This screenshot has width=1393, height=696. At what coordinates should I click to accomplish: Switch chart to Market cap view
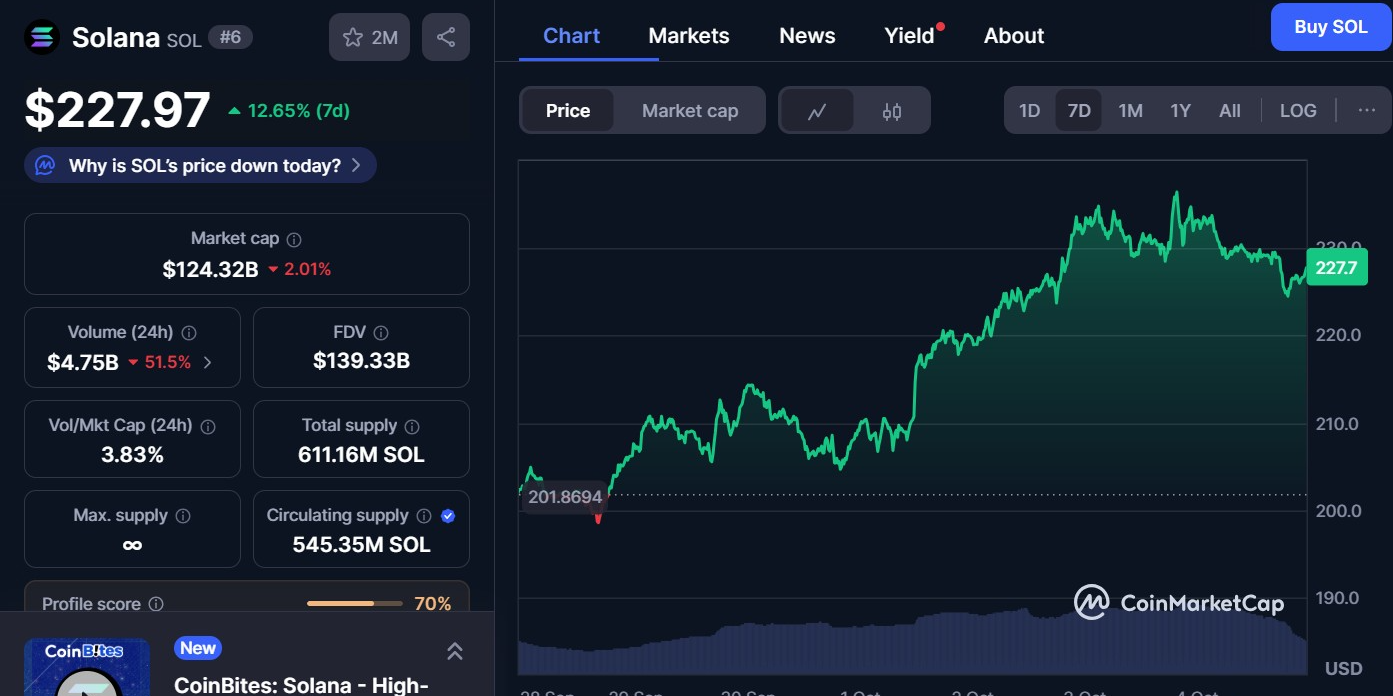[x=690, y=111]
